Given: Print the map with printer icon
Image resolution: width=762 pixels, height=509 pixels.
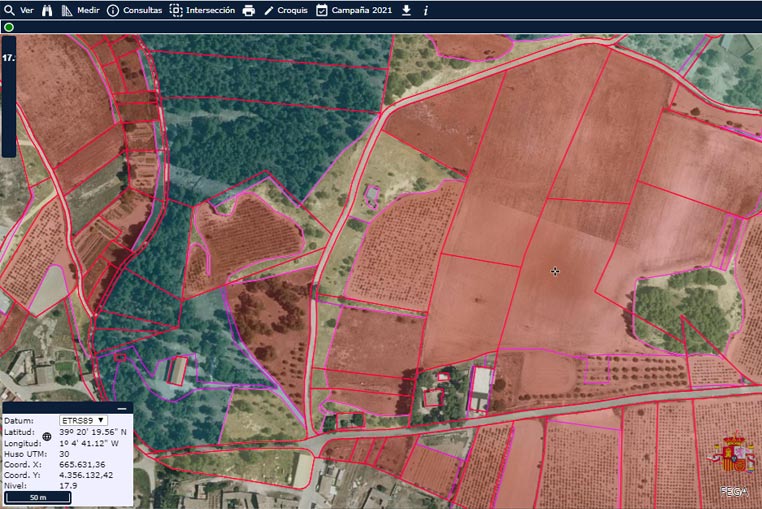Looking at the screenshot, I should click(x=249, y=10).
